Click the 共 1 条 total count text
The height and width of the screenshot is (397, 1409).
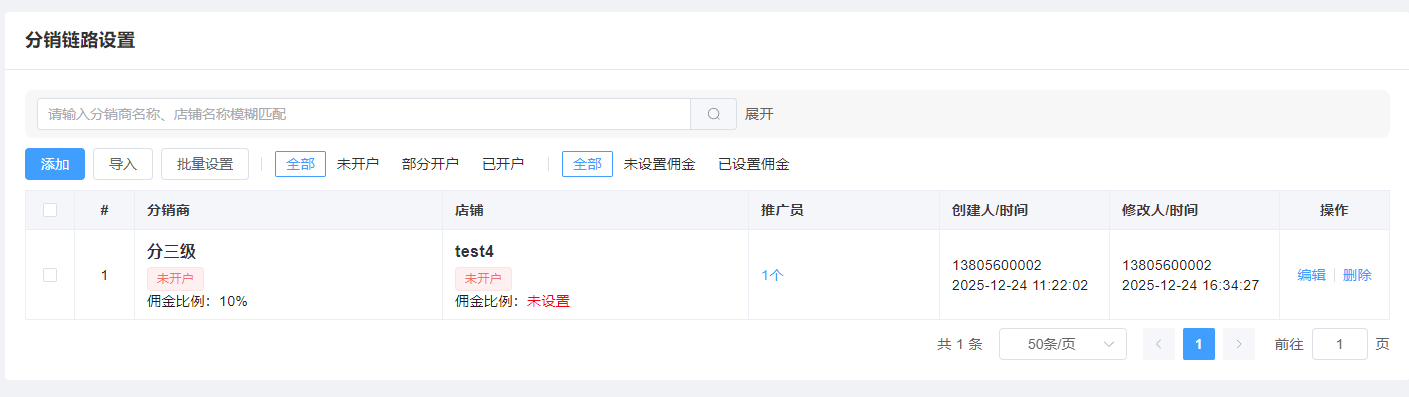click(960, 344)
